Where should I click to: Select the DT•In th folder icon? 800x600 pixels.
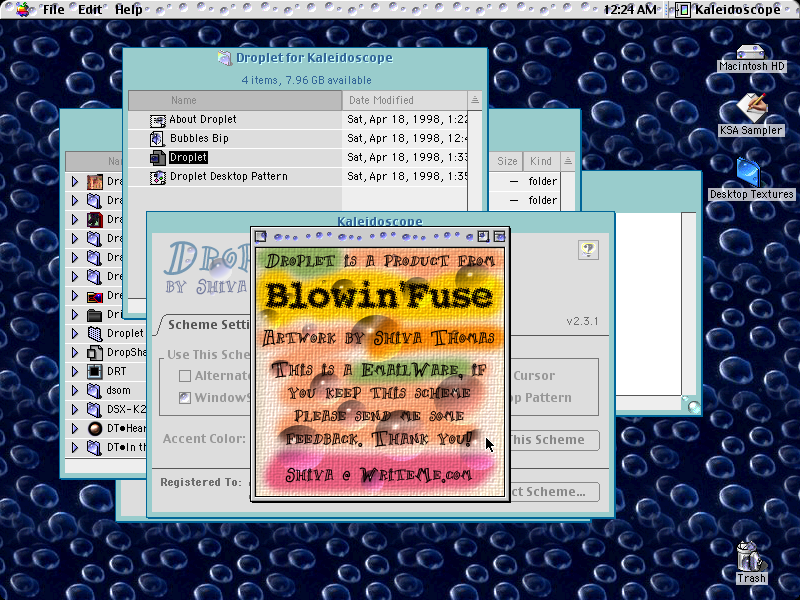click(95, 448)
